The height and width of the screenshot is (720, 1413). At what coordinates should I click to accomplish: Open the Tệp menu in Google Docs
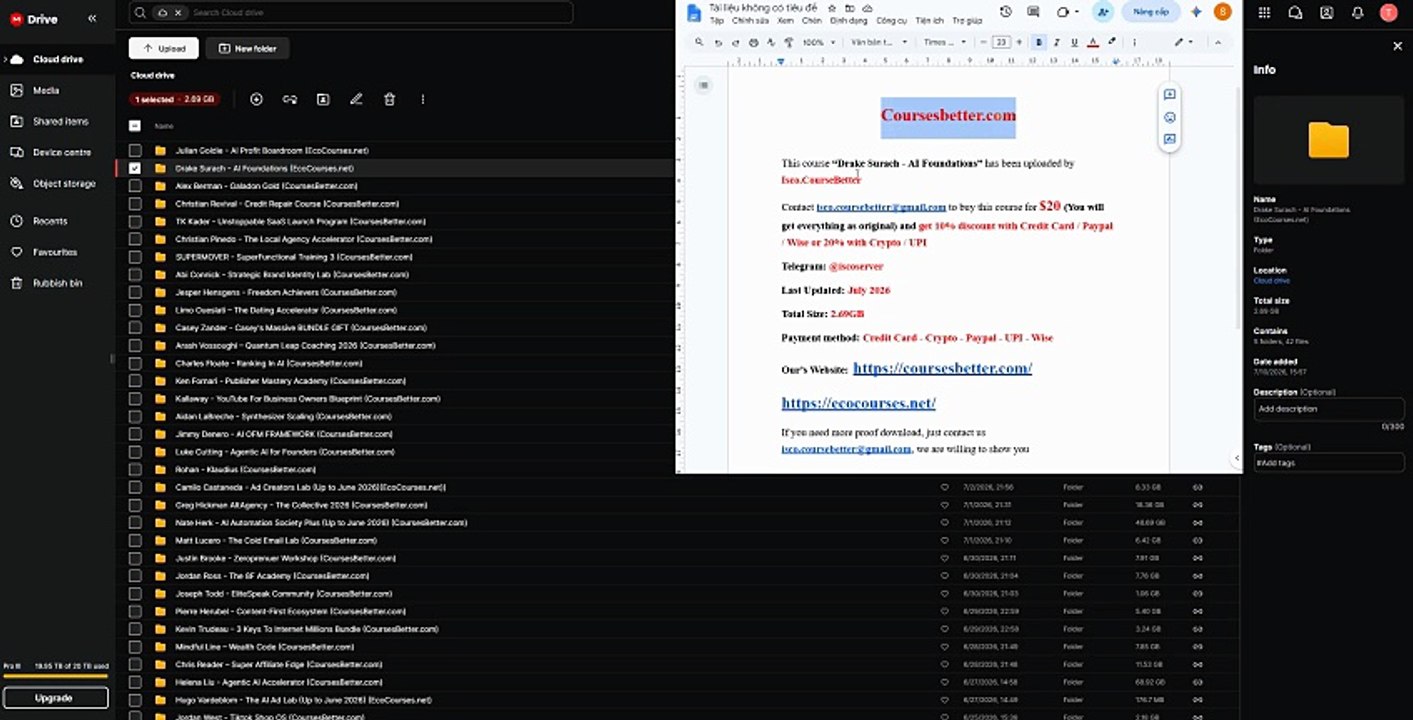point(717,20)
